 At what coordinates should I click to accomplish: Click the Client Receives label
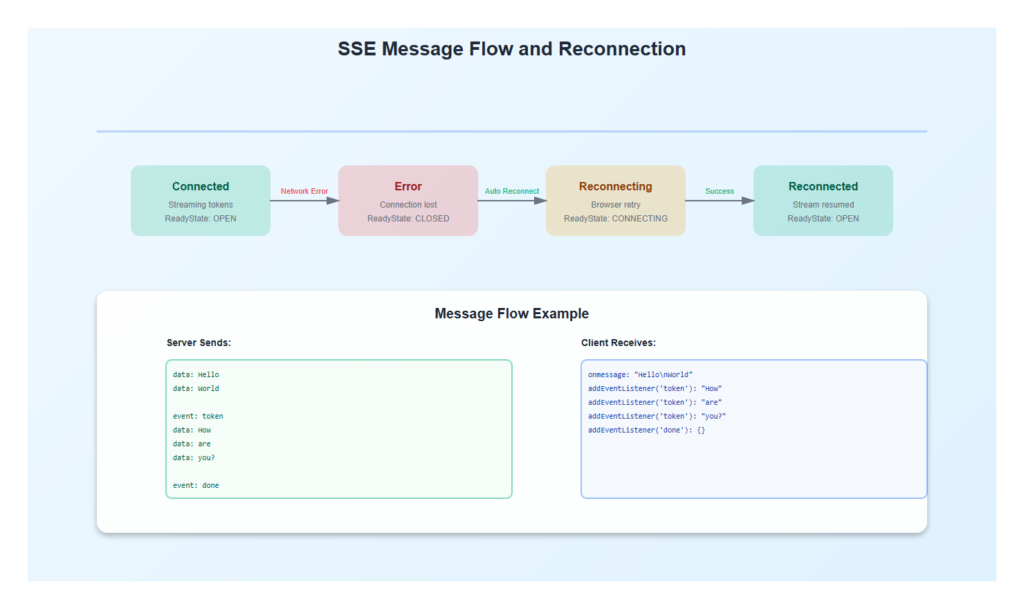618,343
